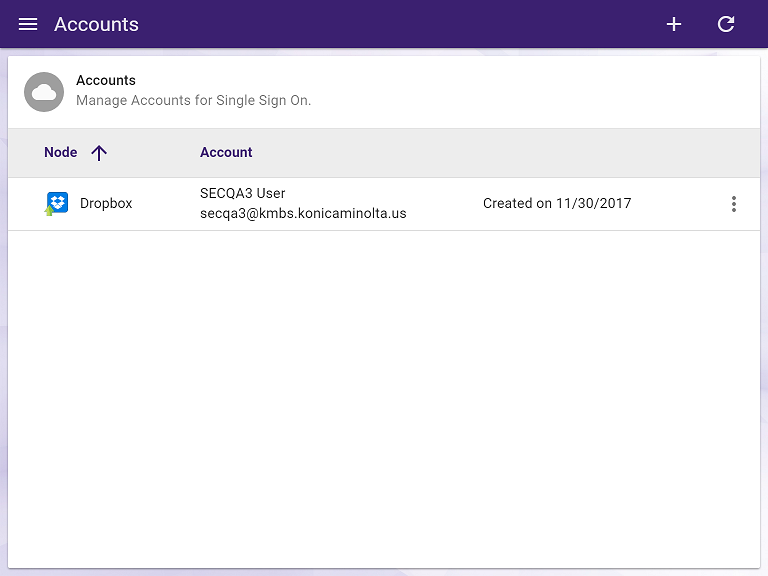Image resolution: width=768 pixels, height=576 pixels.
Task: Click the gray cloud Accounts icon
Action: click(x=44, y=92)
